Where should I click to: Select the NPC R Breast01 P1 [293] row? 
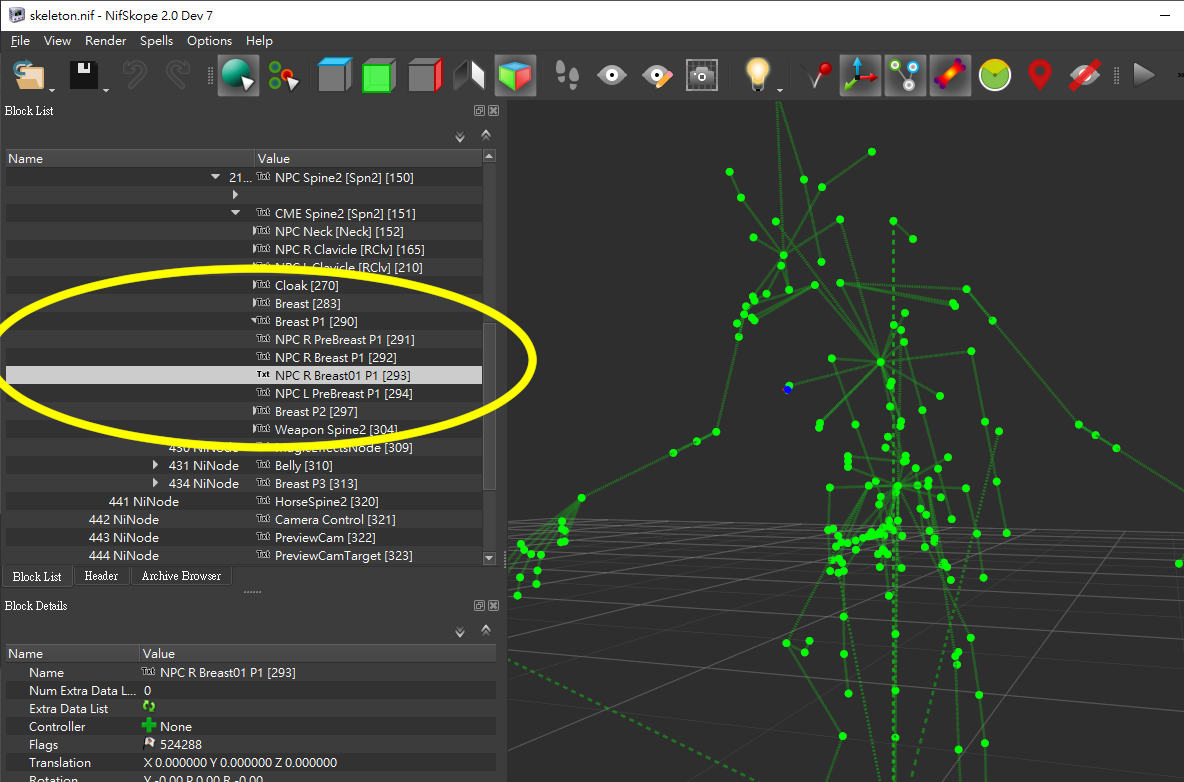[244, 375]
